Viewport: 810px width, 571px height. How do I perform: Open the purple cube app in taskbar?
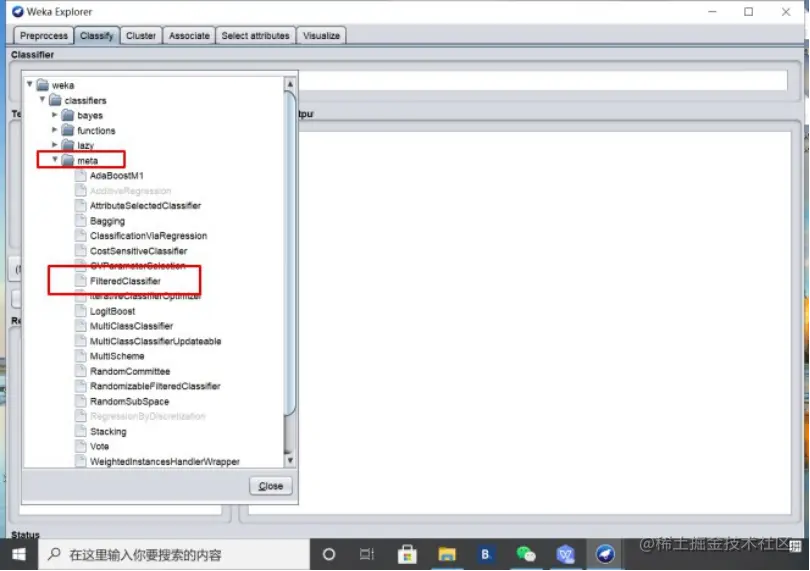pyautogui.click(x=566, y=555)
